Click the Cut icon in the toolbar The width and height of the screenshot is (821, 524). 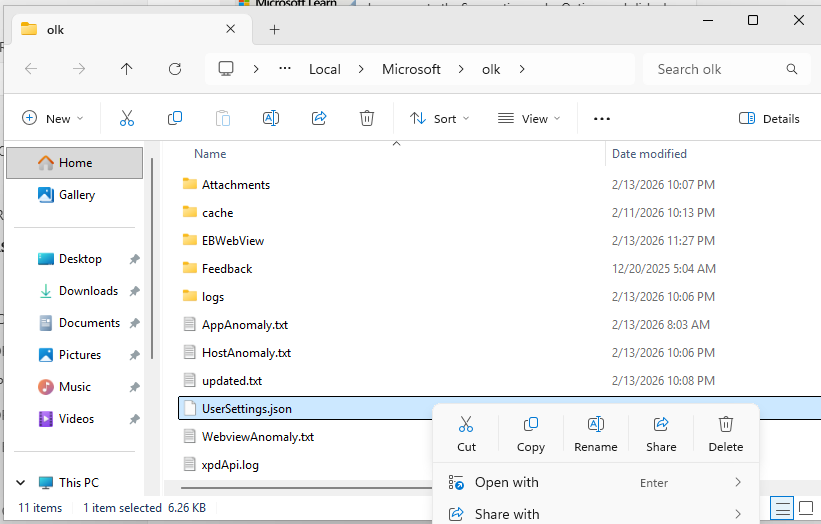pos(127,118)
